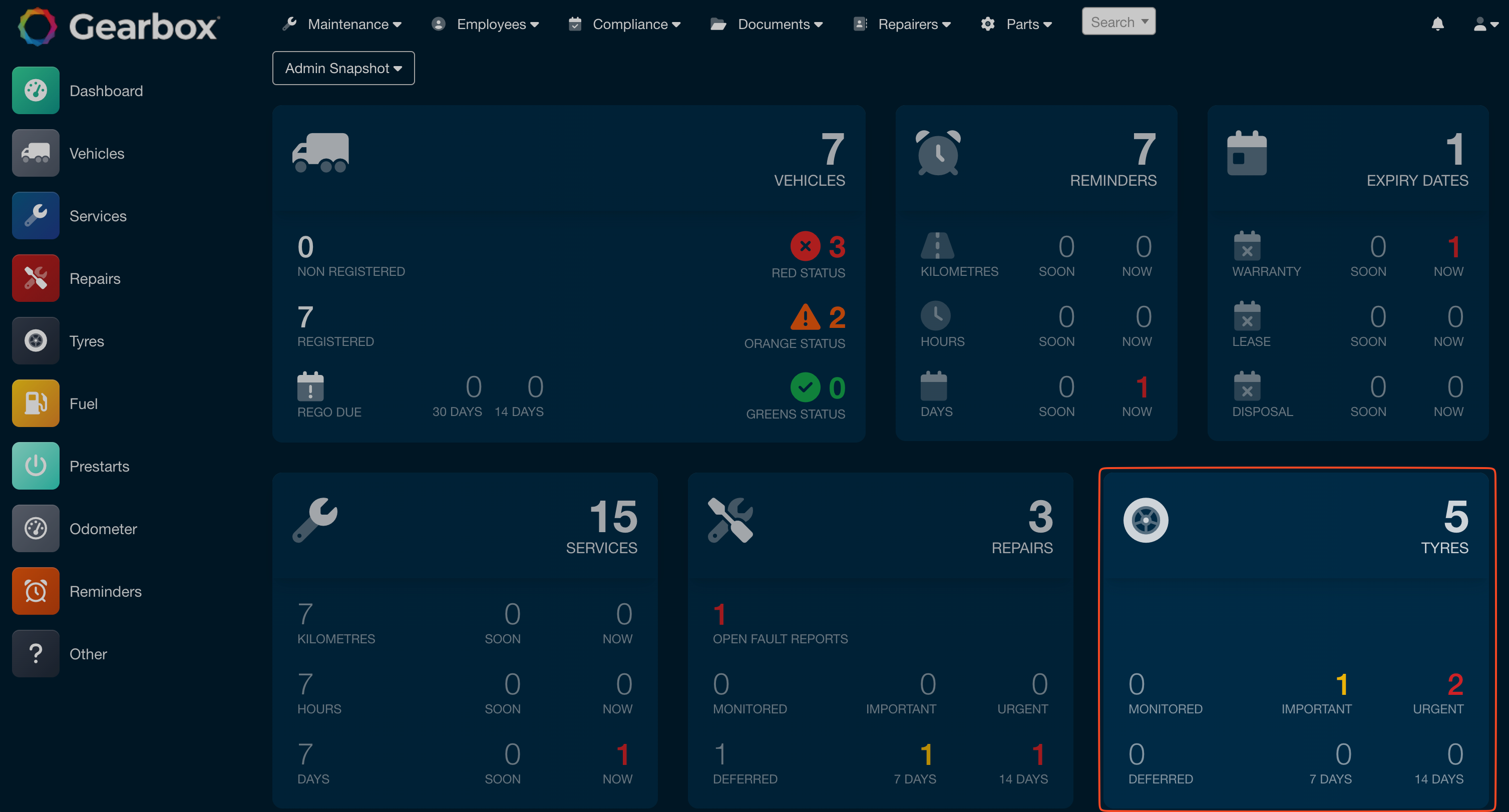Image resolution: width=1509 pixels, height=812 pixels.
Task: Open the Prestarts power icon
Action: (35, 466)
